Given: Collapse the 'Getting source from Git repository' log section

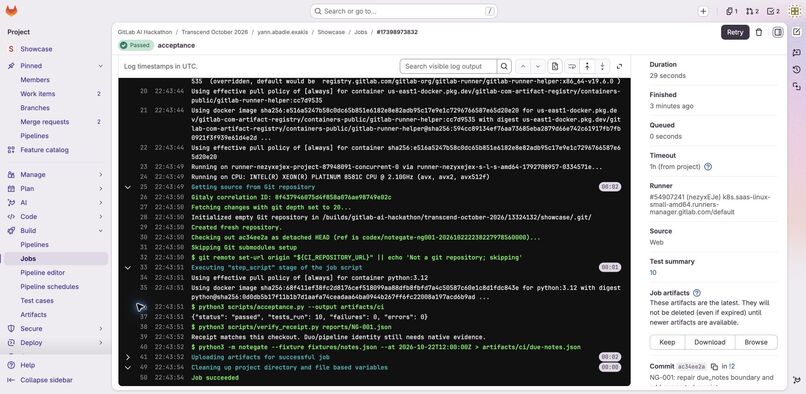Looking at the screenshot, I should tap(128, 187).
